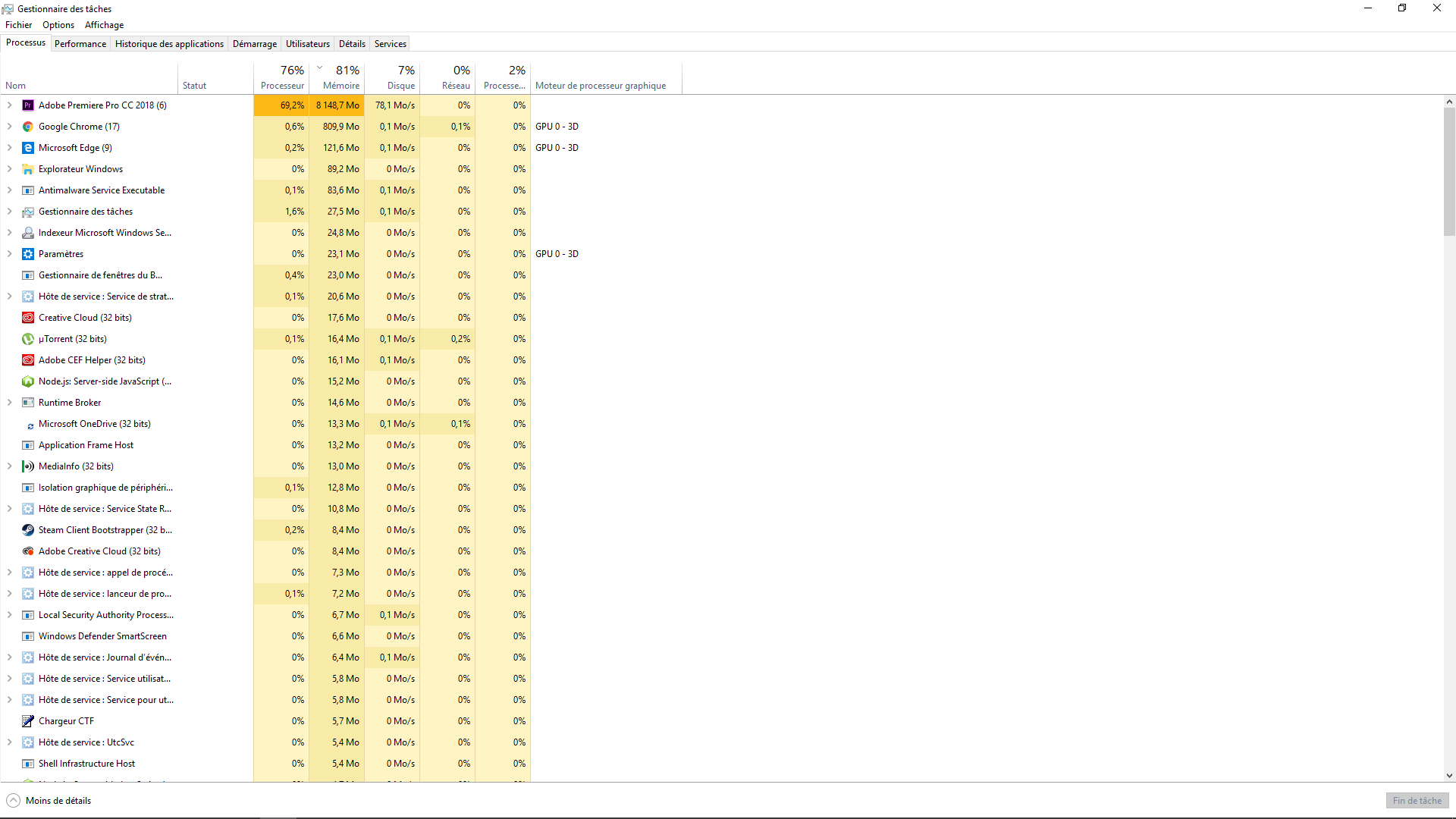Expand the Explorateur Windows process

[10, 169]
